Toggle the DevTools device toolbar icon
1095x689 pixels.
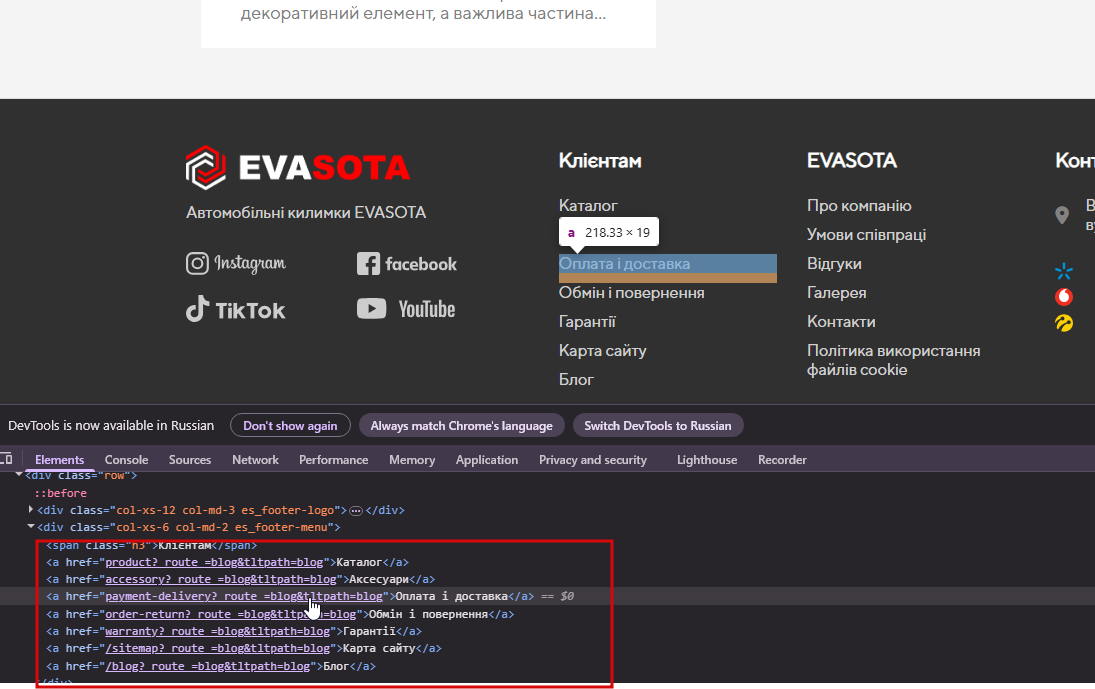tap(6, 459)
